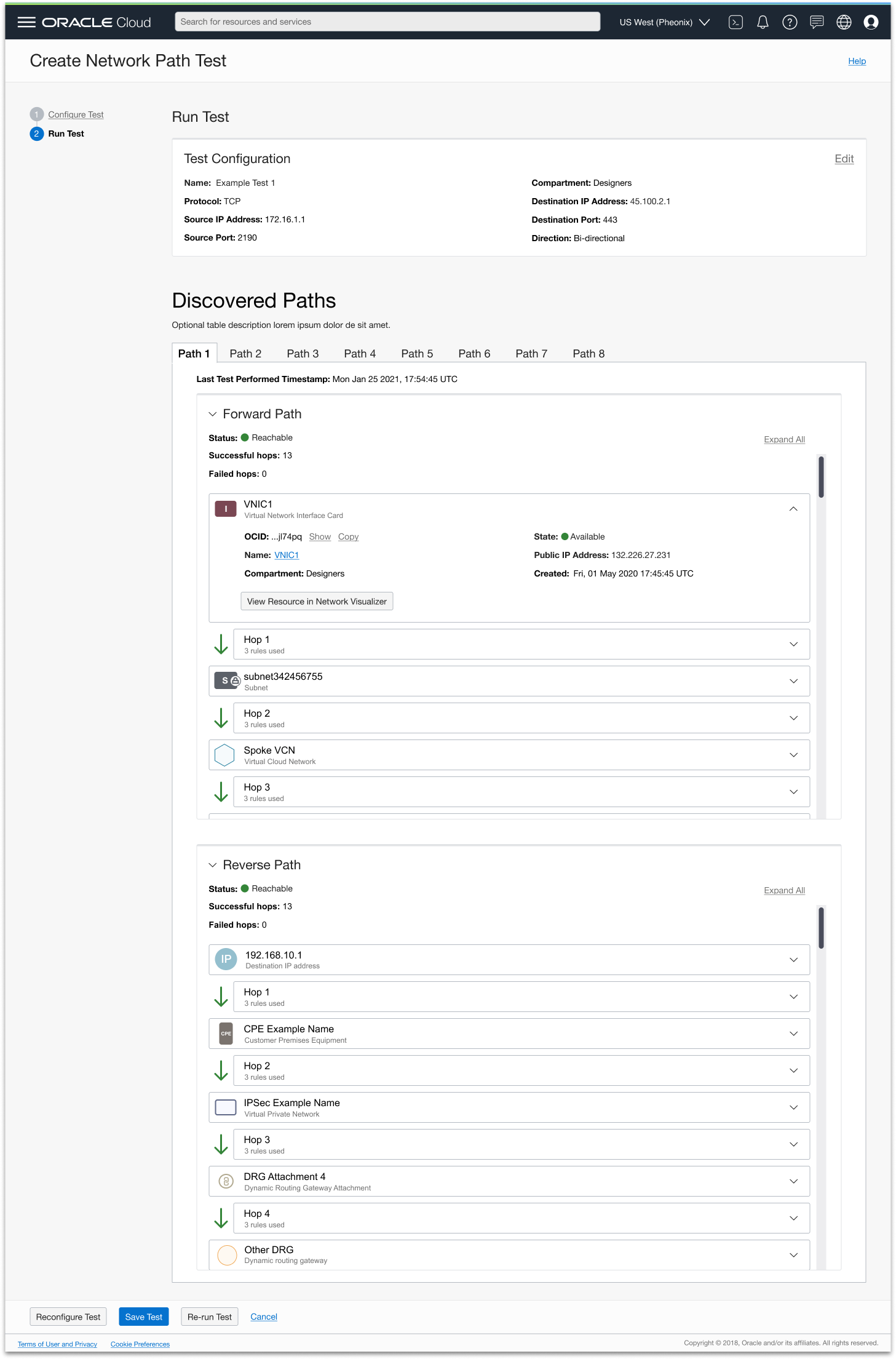Launch Cloud Shell from header
Viewport: 896px width, 1359px height.
click(x=735, y=22)
